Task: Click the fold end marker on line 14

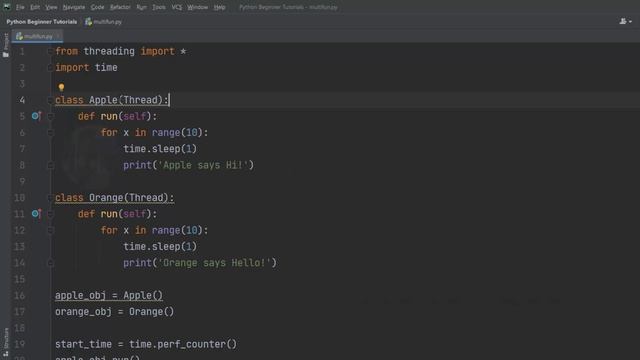Action: click(50, 263)
